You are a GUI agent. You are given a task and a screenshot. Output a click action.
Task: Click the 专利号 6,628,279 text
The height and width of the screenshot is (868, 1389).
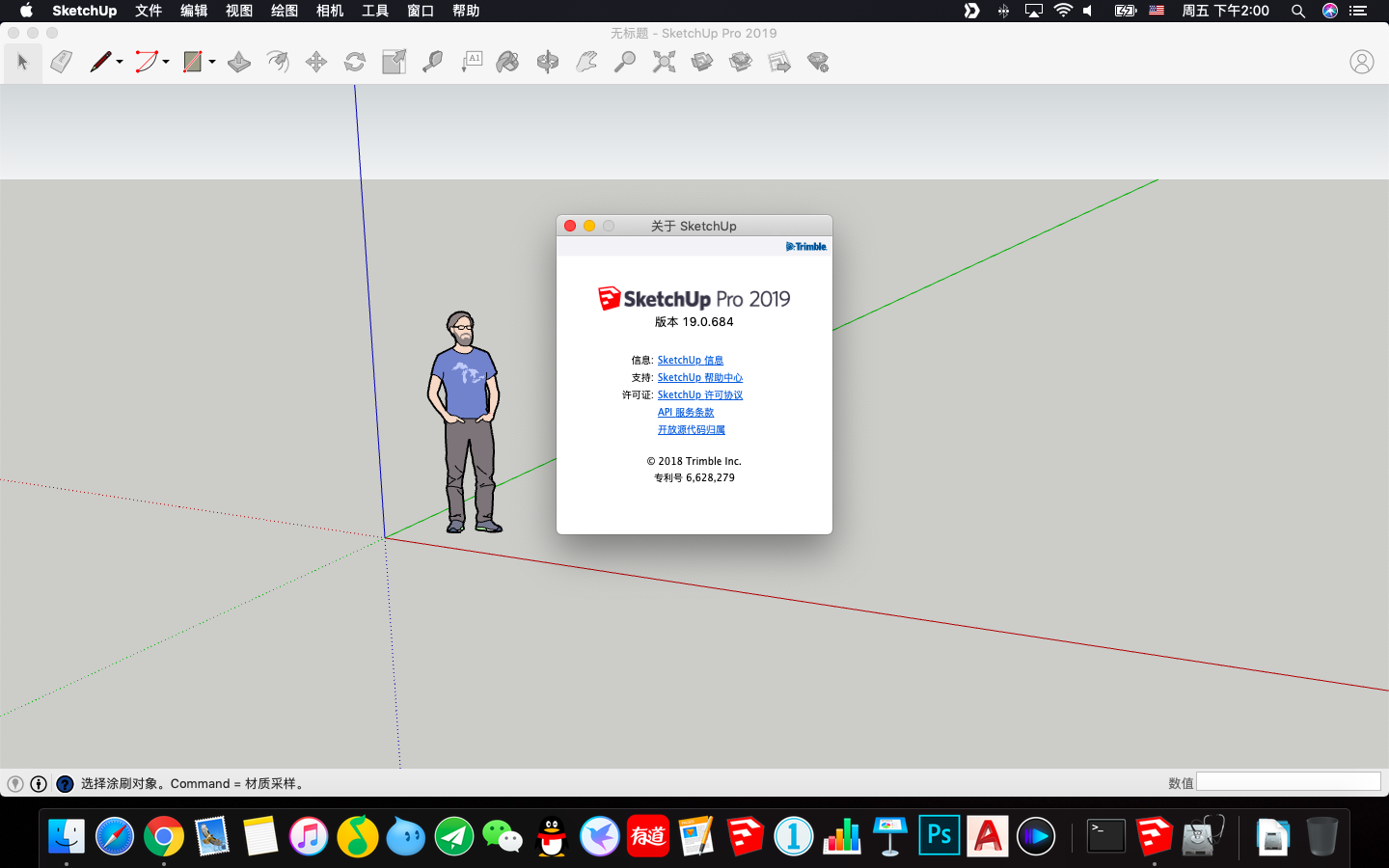[x=694, y=477]
